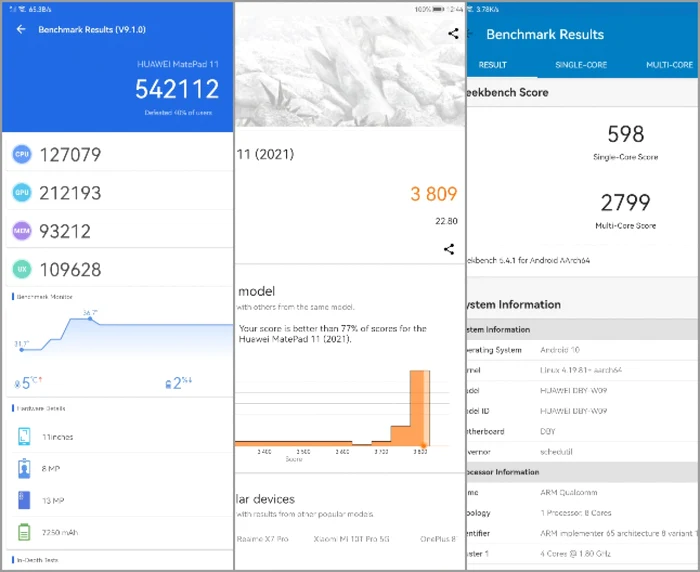Tap the UX score icon

(21, 269)
